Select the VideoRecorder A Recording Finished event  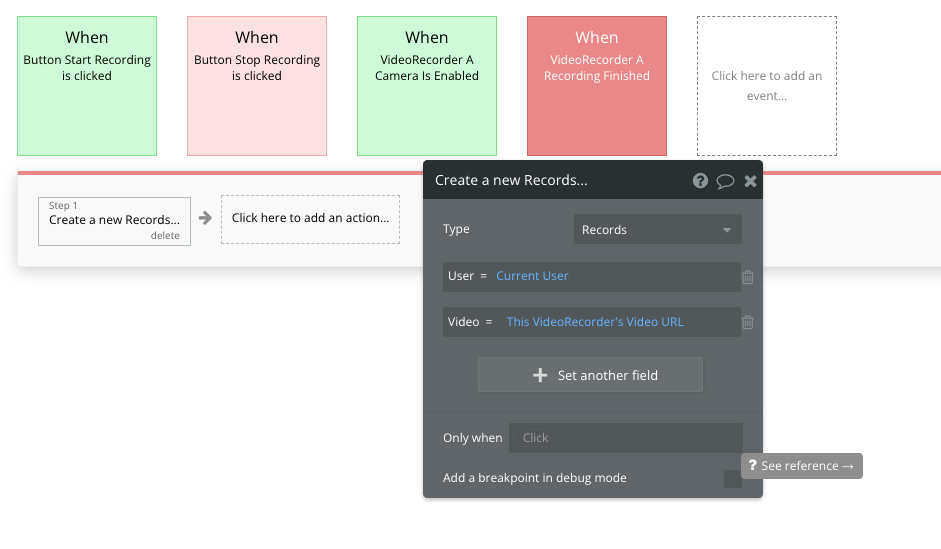coord(597,86)
